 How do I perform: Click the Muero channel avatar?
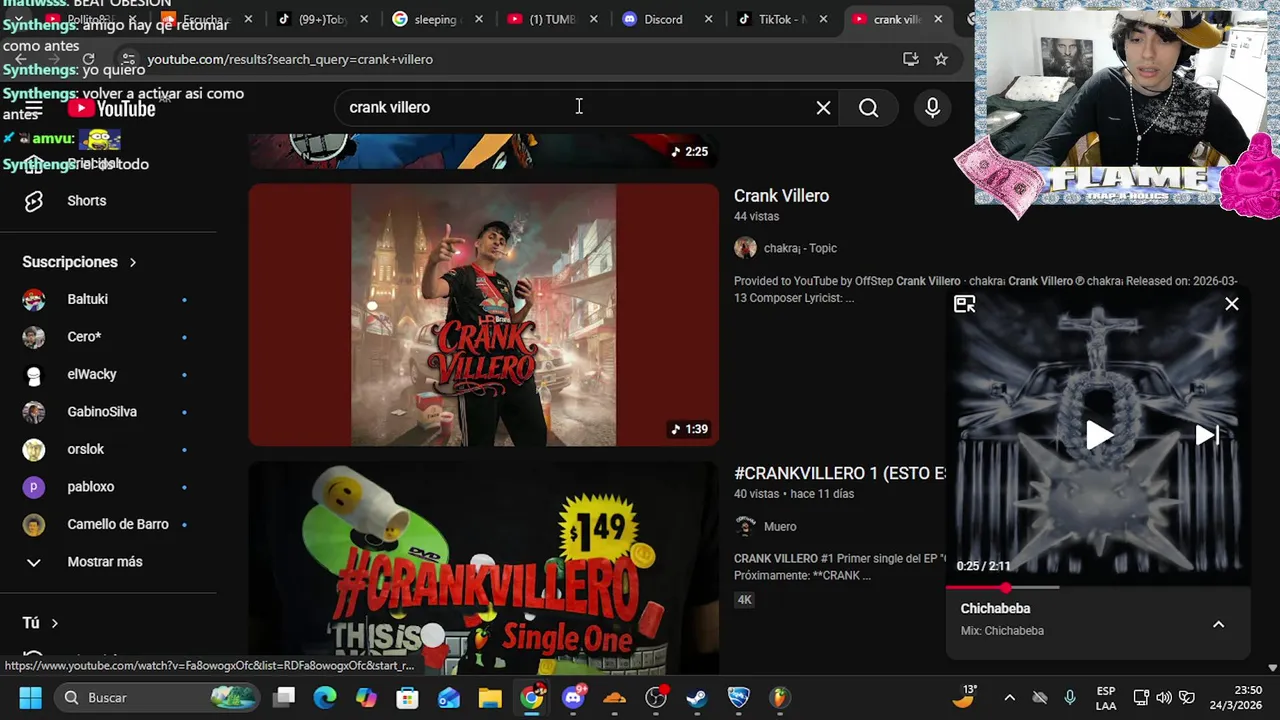(745, 526)
